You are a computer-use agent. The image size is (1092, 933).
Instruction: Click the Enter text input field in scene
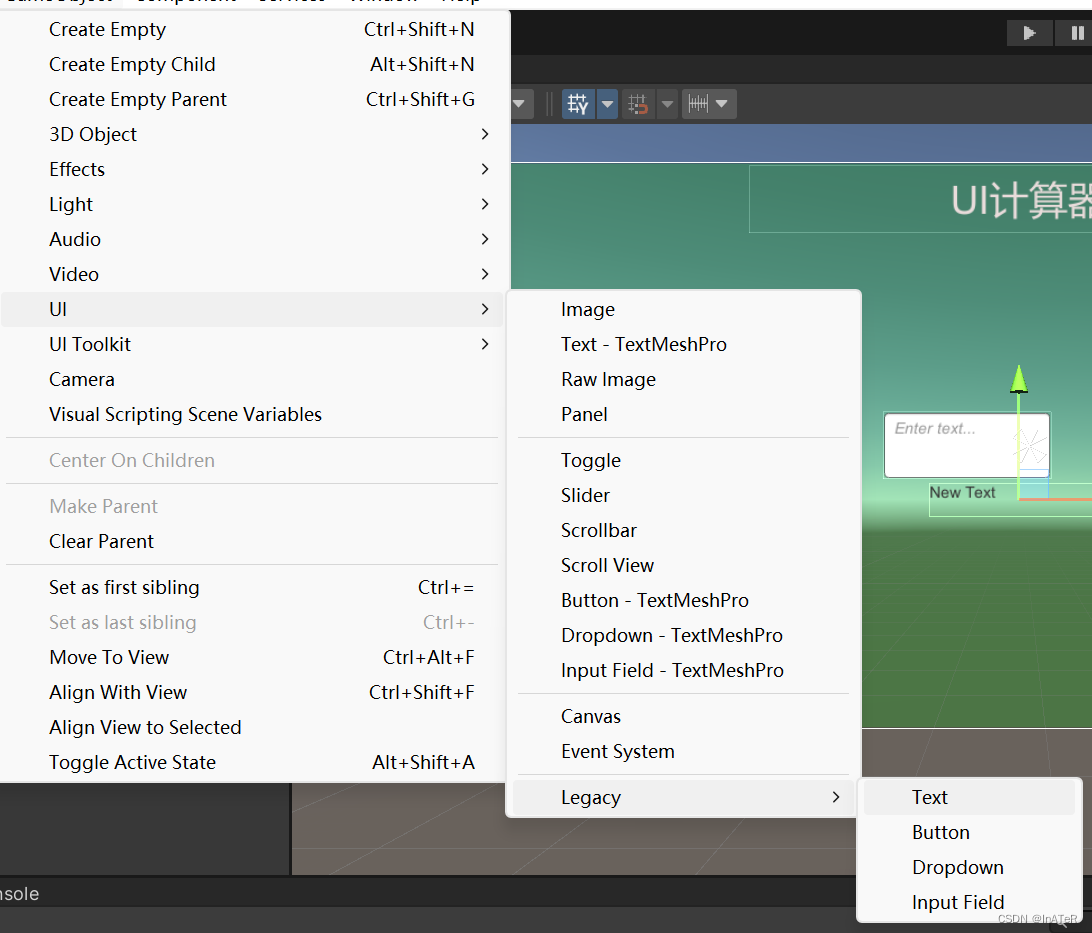[966, 443]
